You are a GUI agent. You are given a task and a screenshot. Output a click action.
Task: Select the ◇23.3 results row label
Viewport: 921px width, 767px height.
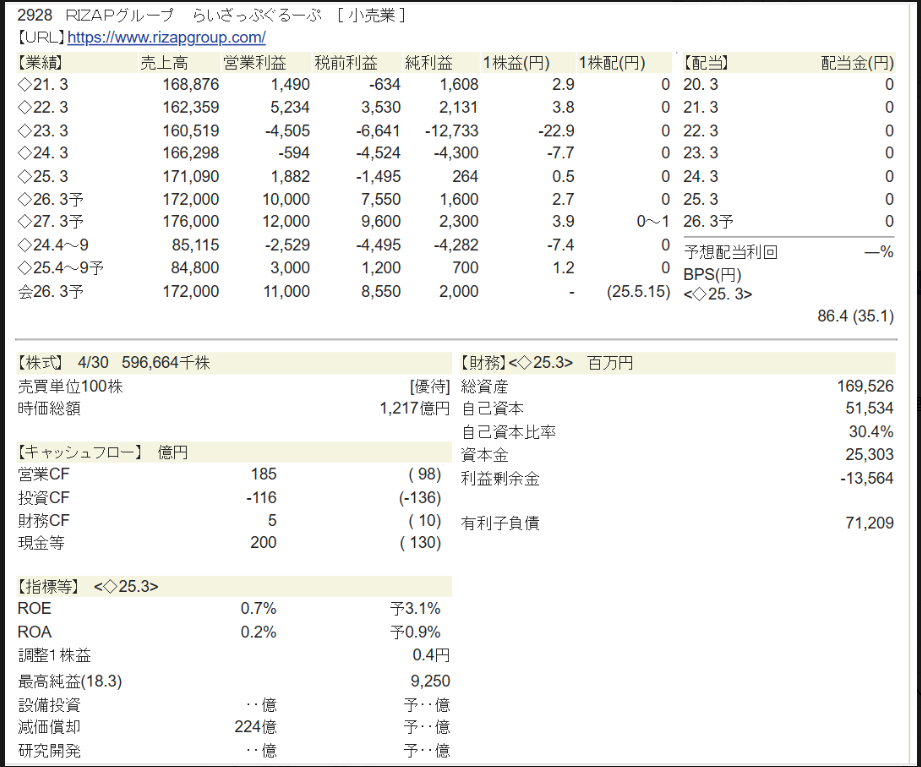[x=43, y=130]
